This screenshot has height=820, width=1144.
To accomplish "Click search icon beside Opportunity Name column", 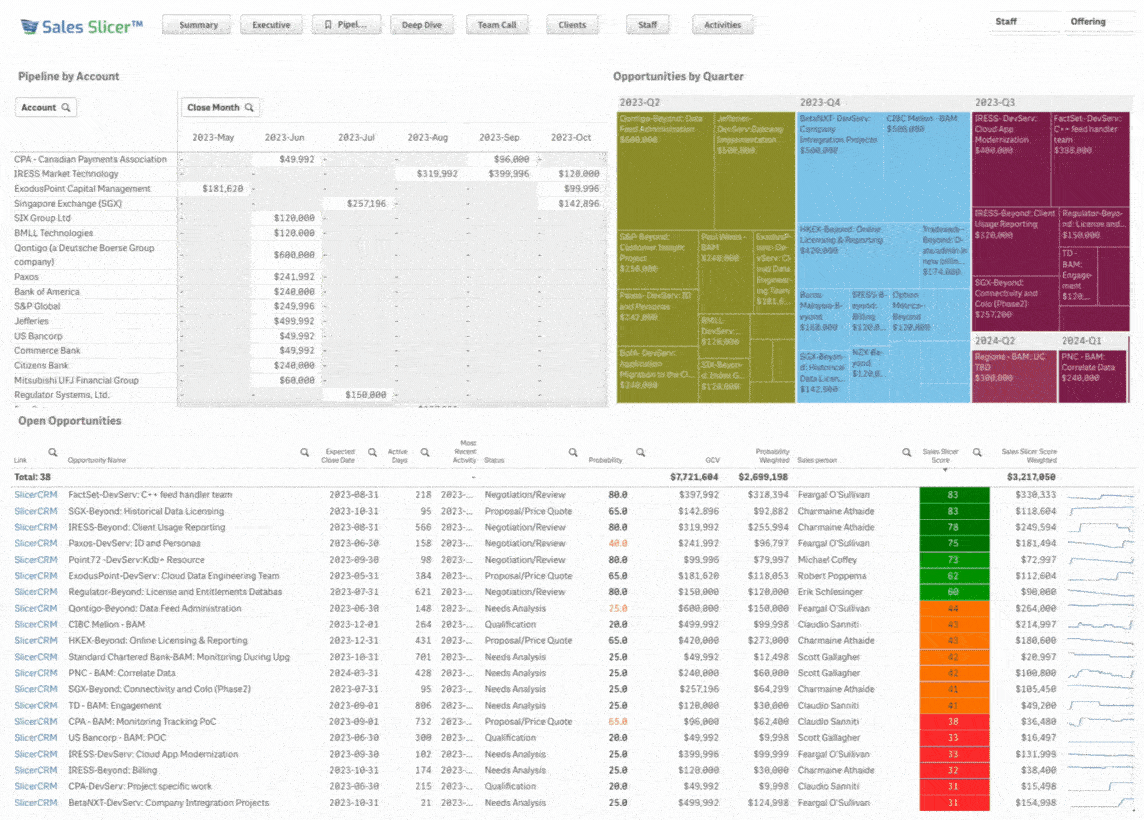I will pyautogui.click(x=305, y=452).
